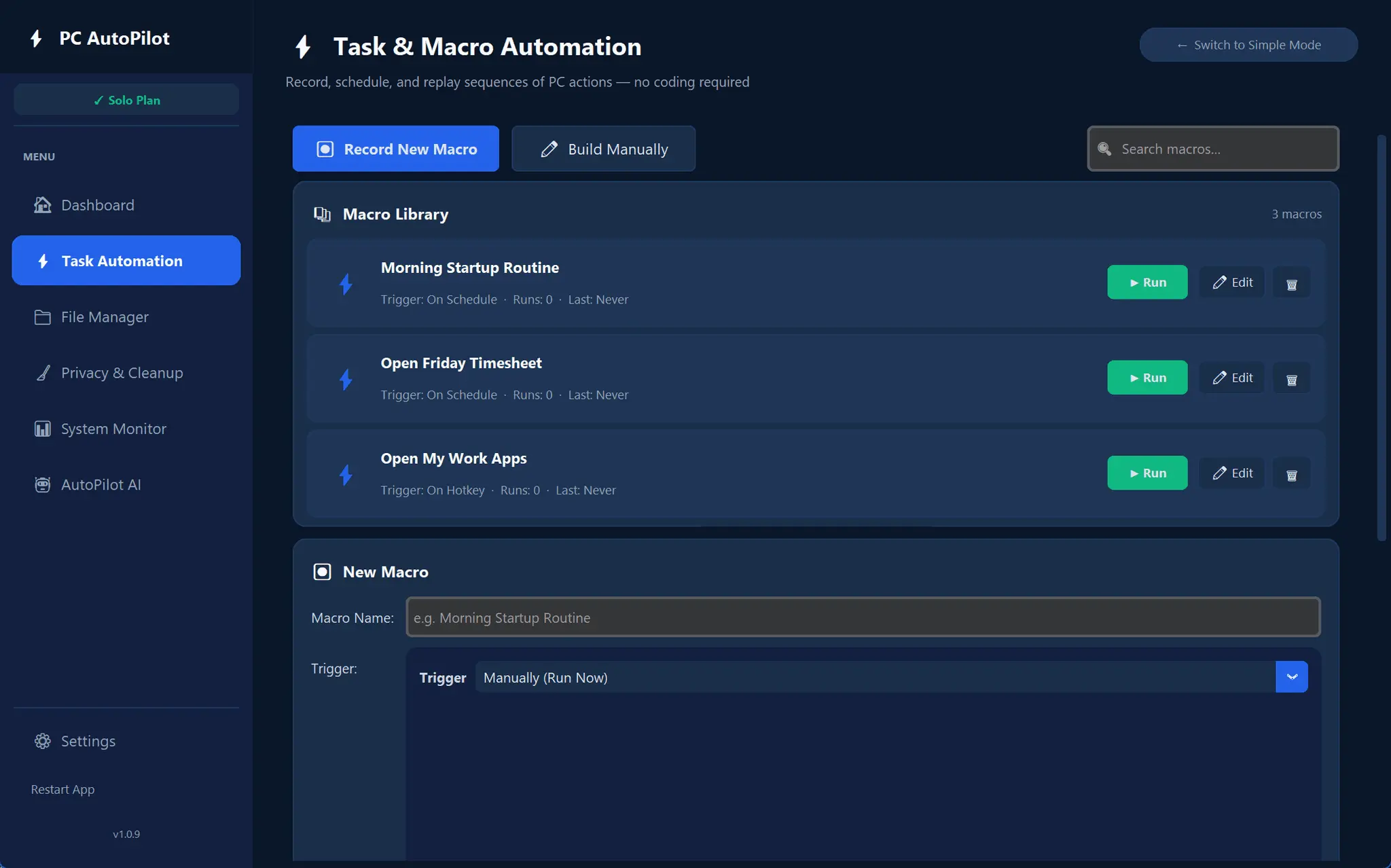Click lightning icon beside Open Friday Timesheet
The width and height of the screenshot is (1391, 868).
pos(346,379)
